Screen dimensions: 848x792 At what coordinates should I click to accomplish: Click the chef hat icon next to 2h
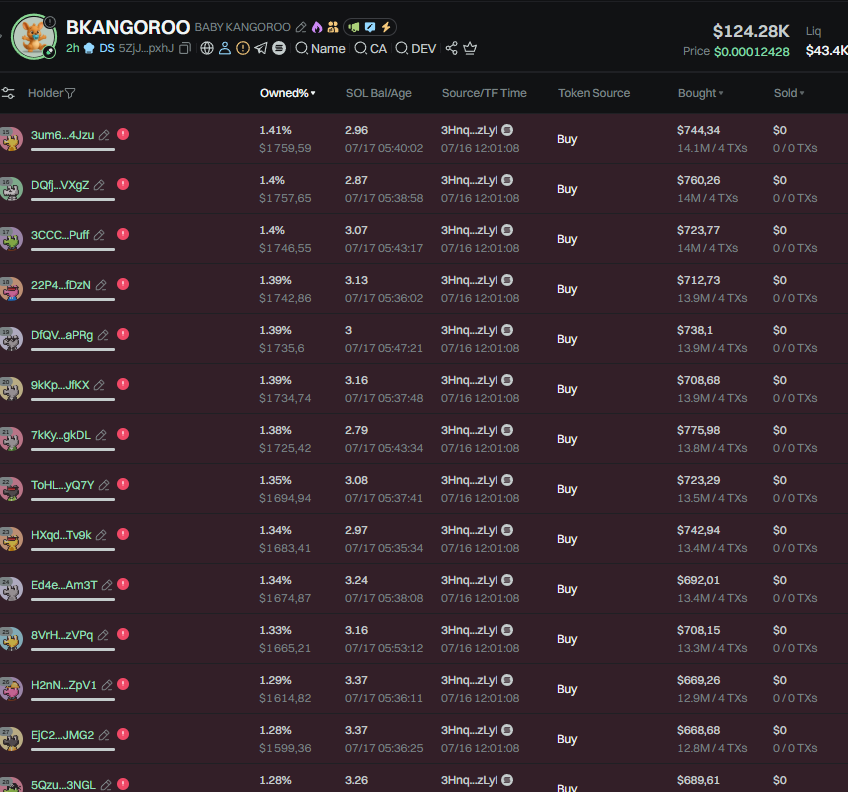pos(89,49)
